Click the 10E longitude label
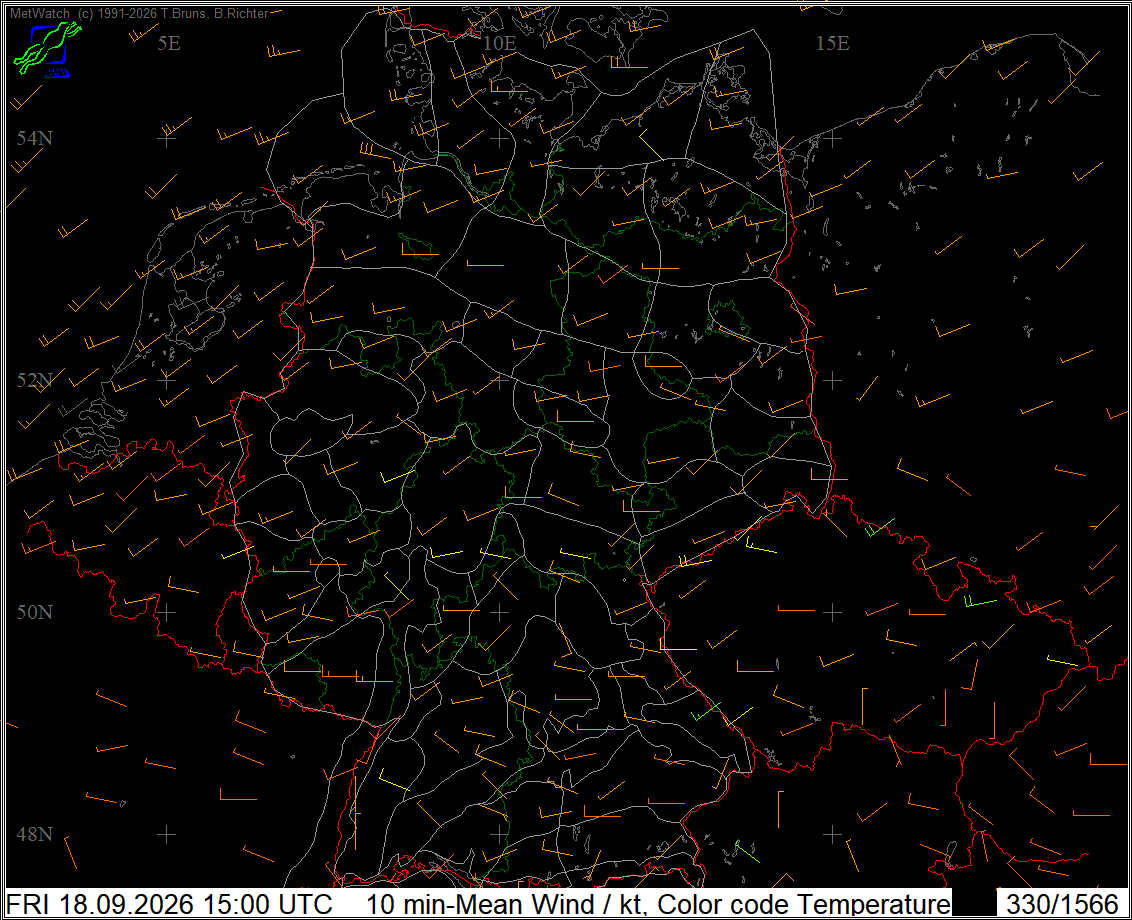 pos(500,43)
